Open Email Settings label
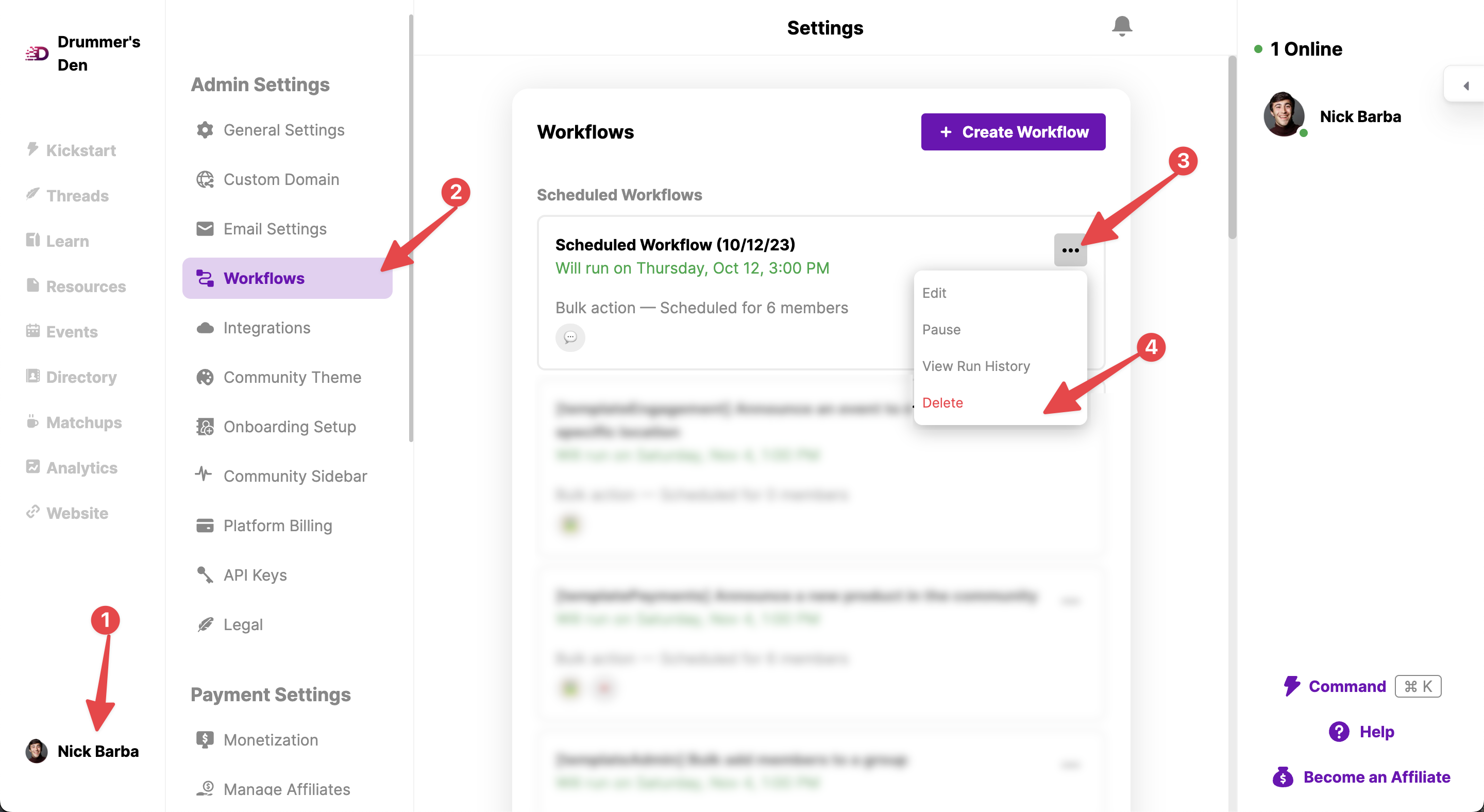 coord(275,229)
